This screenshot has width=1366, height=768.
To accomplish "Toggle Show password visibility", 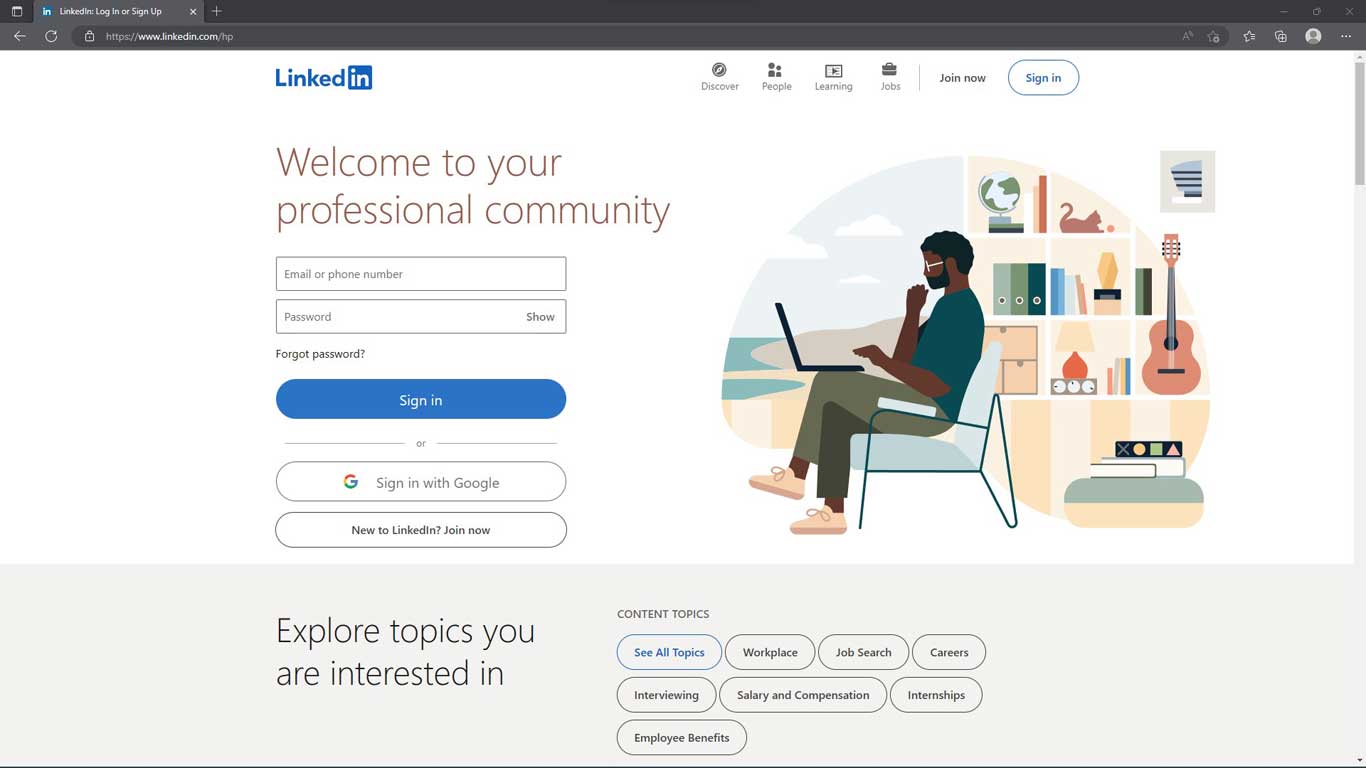I will click(x=540, y=317).
